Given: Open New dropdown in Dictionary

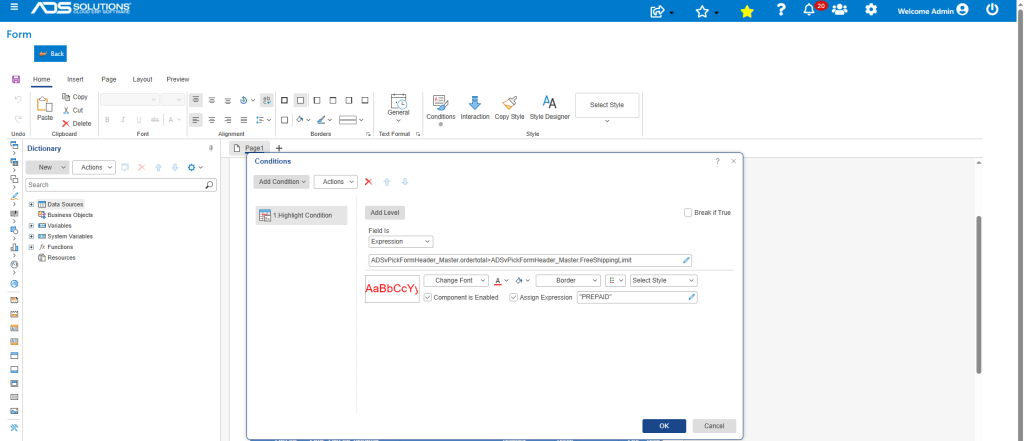Looking at the screenshot, I should (47, 167).
